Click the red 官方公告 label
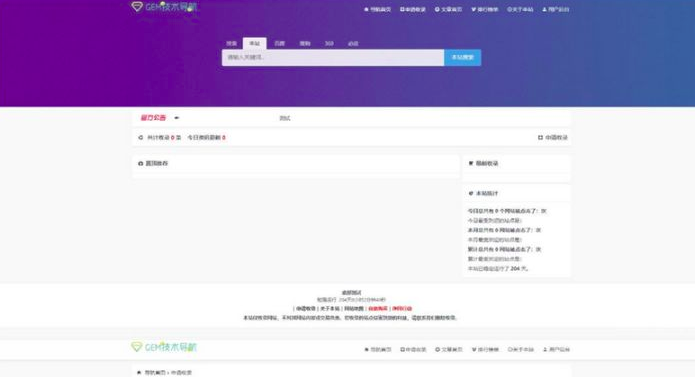 click(153, 118)
